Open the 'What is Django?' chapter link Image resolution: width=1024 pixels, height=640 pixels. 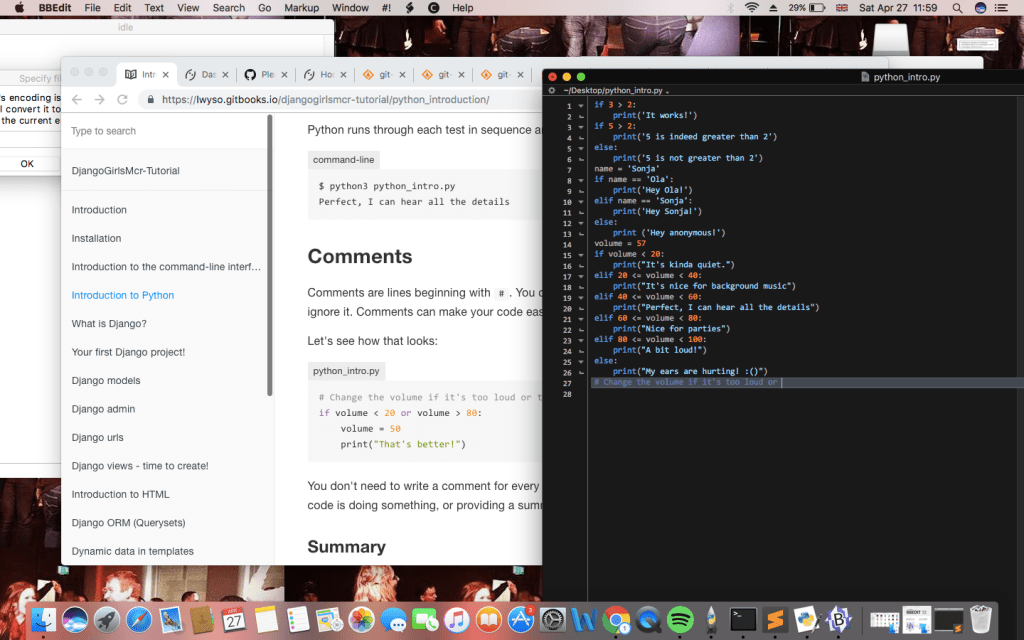pyautogui.click(x=109, y=324)
